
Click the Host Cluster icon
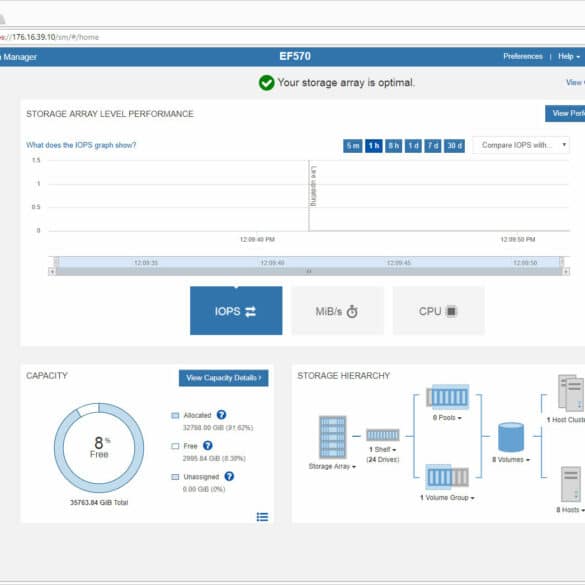(571, 392)
